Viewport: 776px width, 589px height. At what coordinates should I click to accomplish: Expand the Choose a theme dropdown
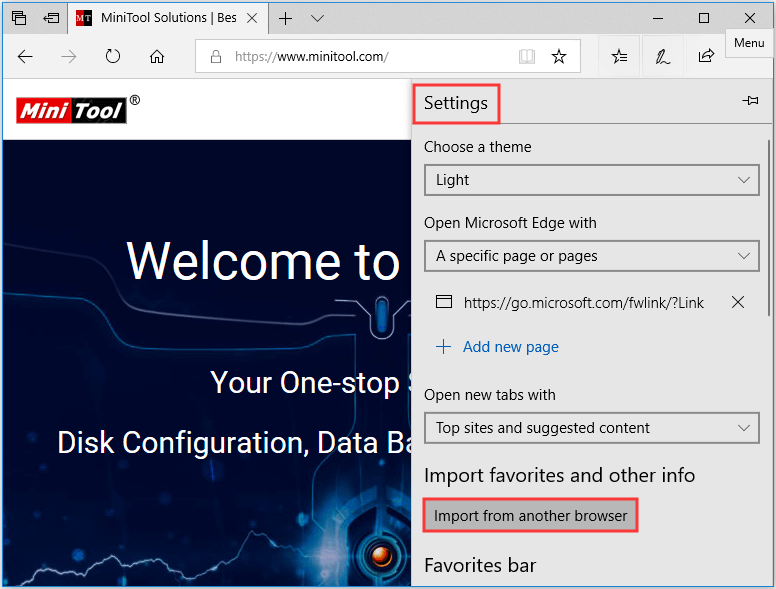pyautogui.click(x=590, y=180)
